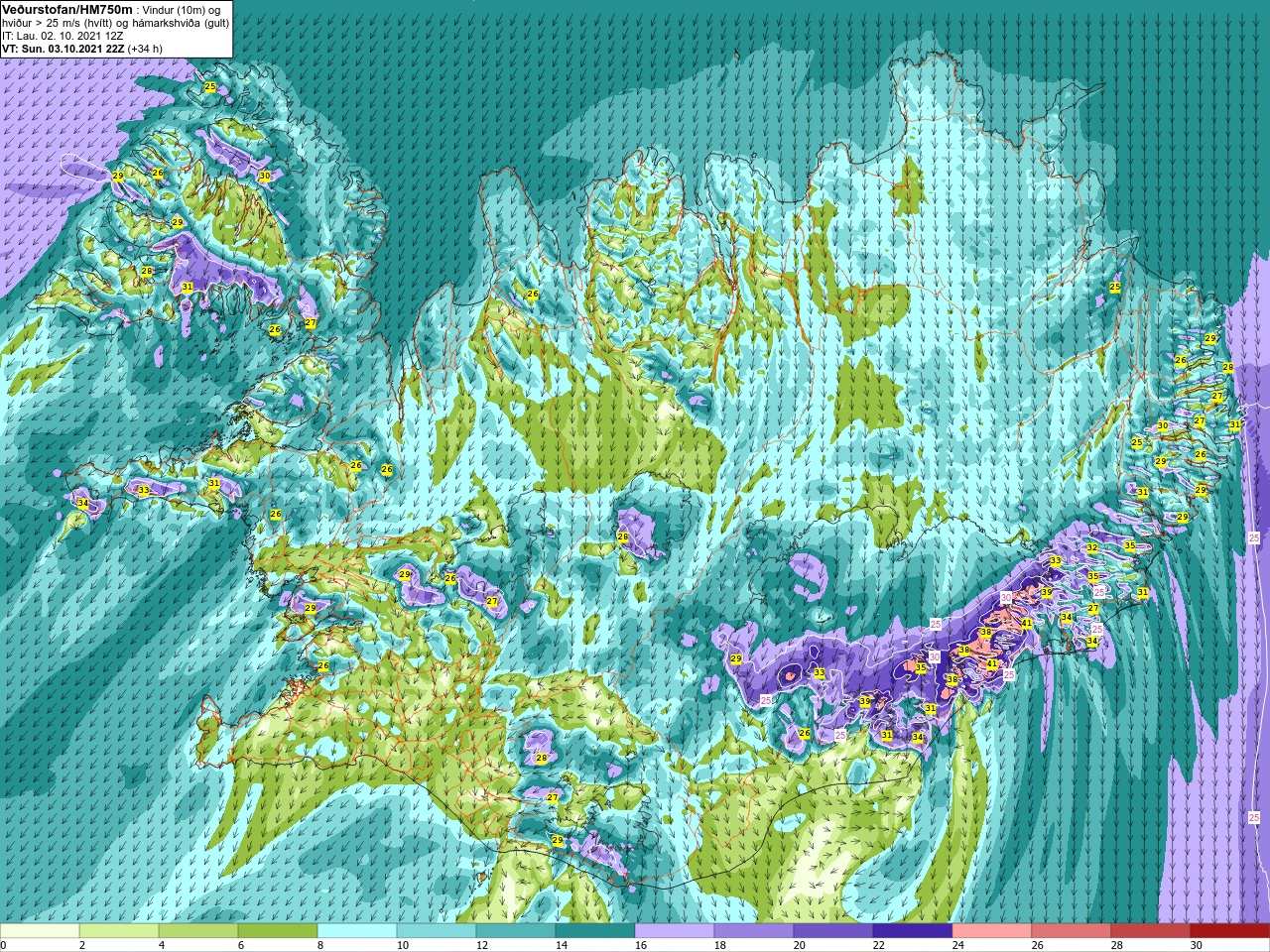Select the 20–22 m/s legend color swatch
Image resolution: width=1270 pixels, height=952 pixels.
coord(833,931)
